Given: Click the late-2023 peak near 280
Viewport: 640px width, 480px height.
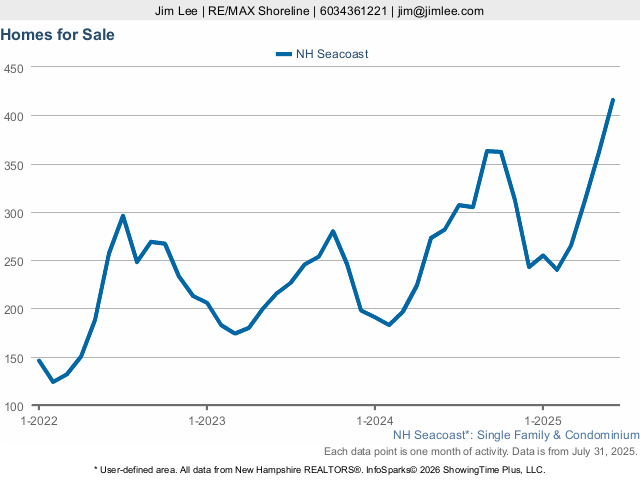Looking at the screenshot, I should click(333, 231).
